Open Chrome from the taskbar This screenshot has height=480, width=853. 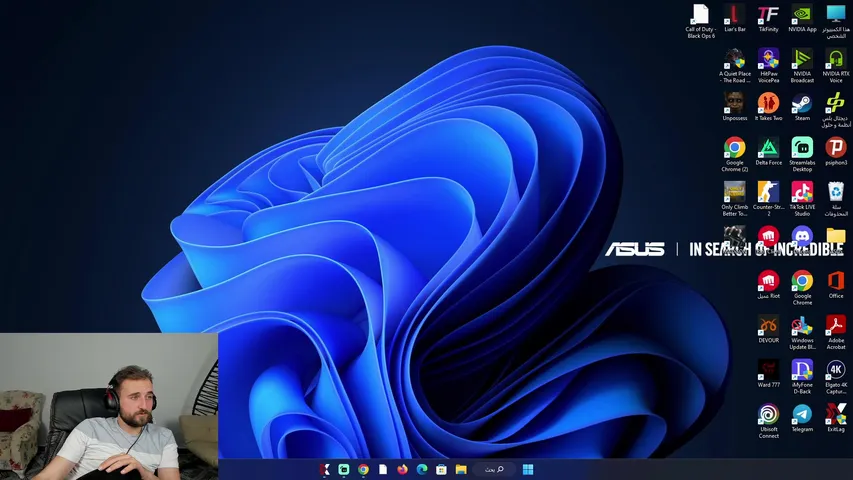[x=363, y=469]
